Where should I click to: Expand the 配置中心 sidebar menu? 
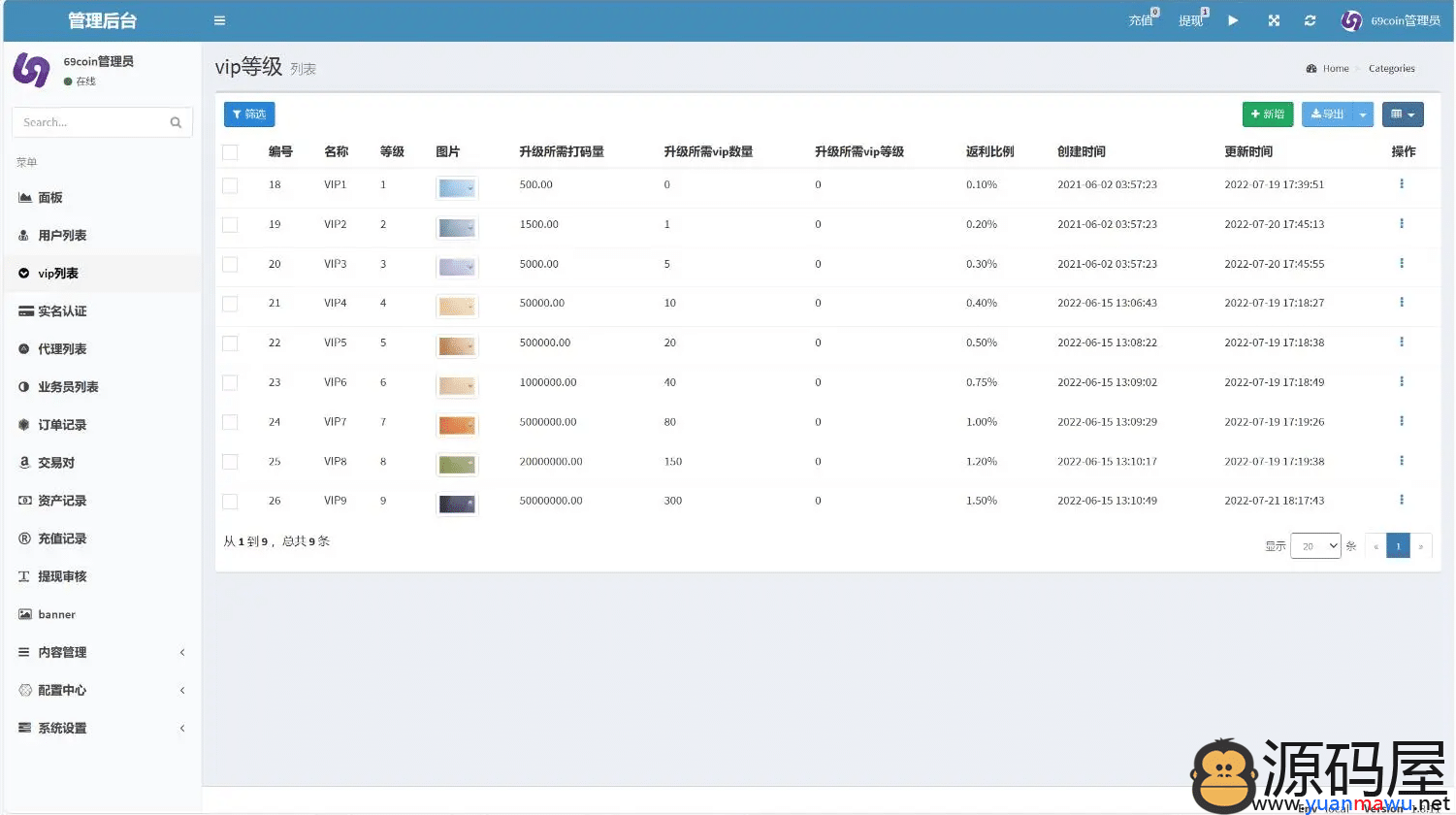pos(101,690)
